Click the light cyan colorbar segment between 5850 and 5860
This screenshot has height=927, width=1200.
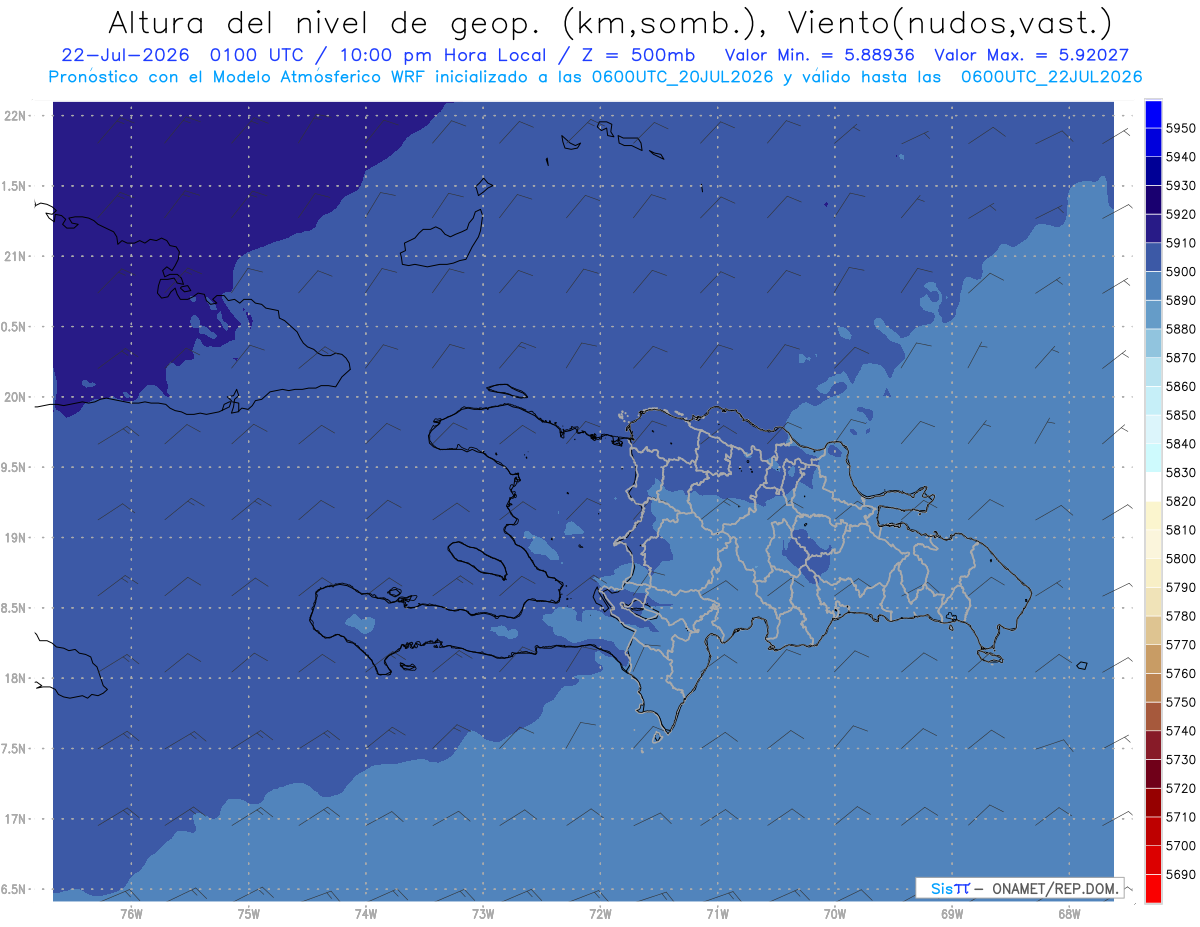[x=1153, y=400]
